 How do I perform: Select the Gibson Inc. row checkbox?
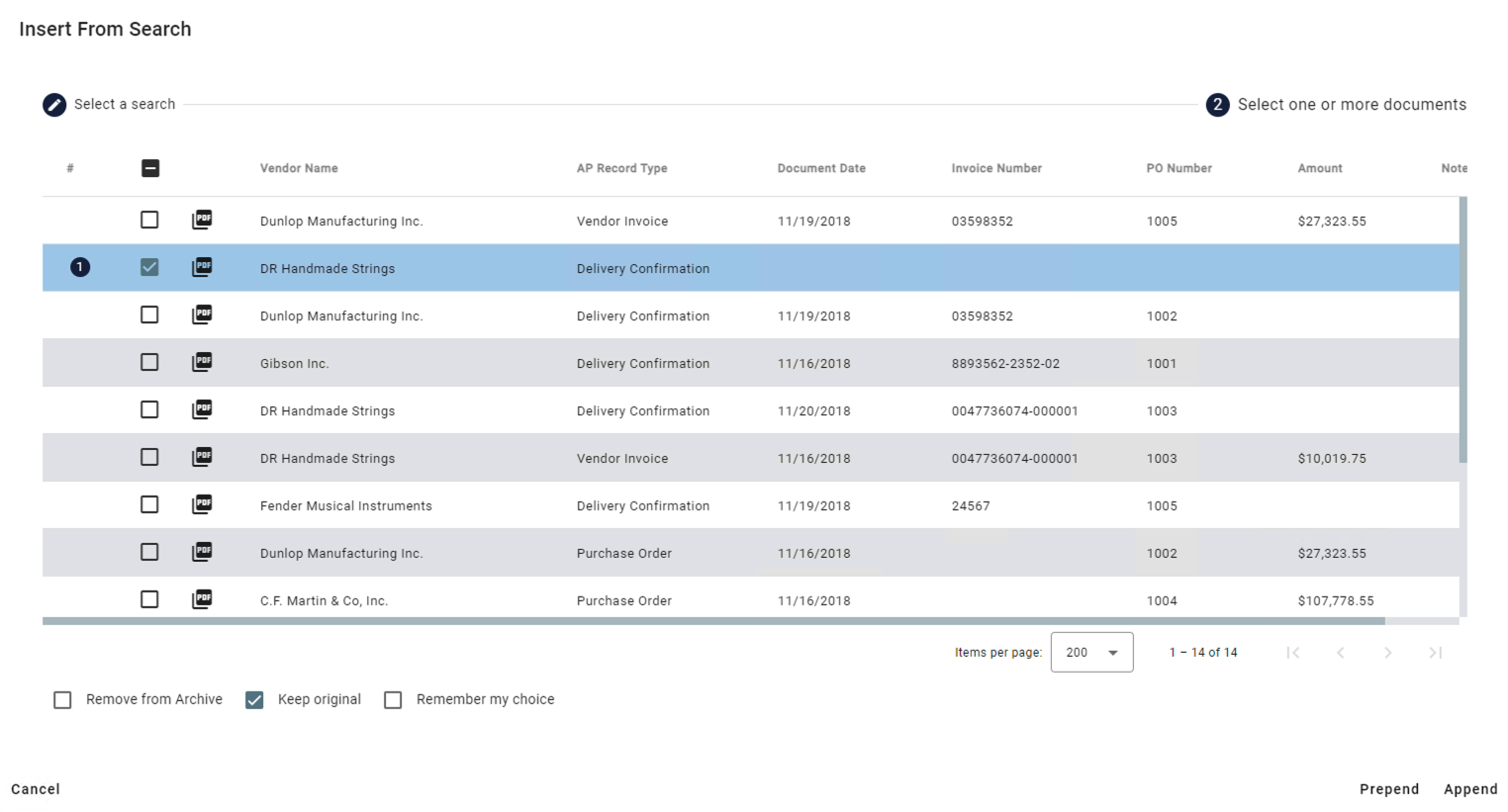(x=149, y=362)
